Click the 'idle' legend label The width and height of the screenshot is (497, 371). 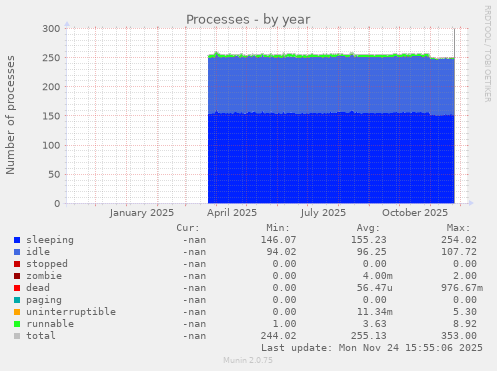pyautogui.click(x=38, y=252)
